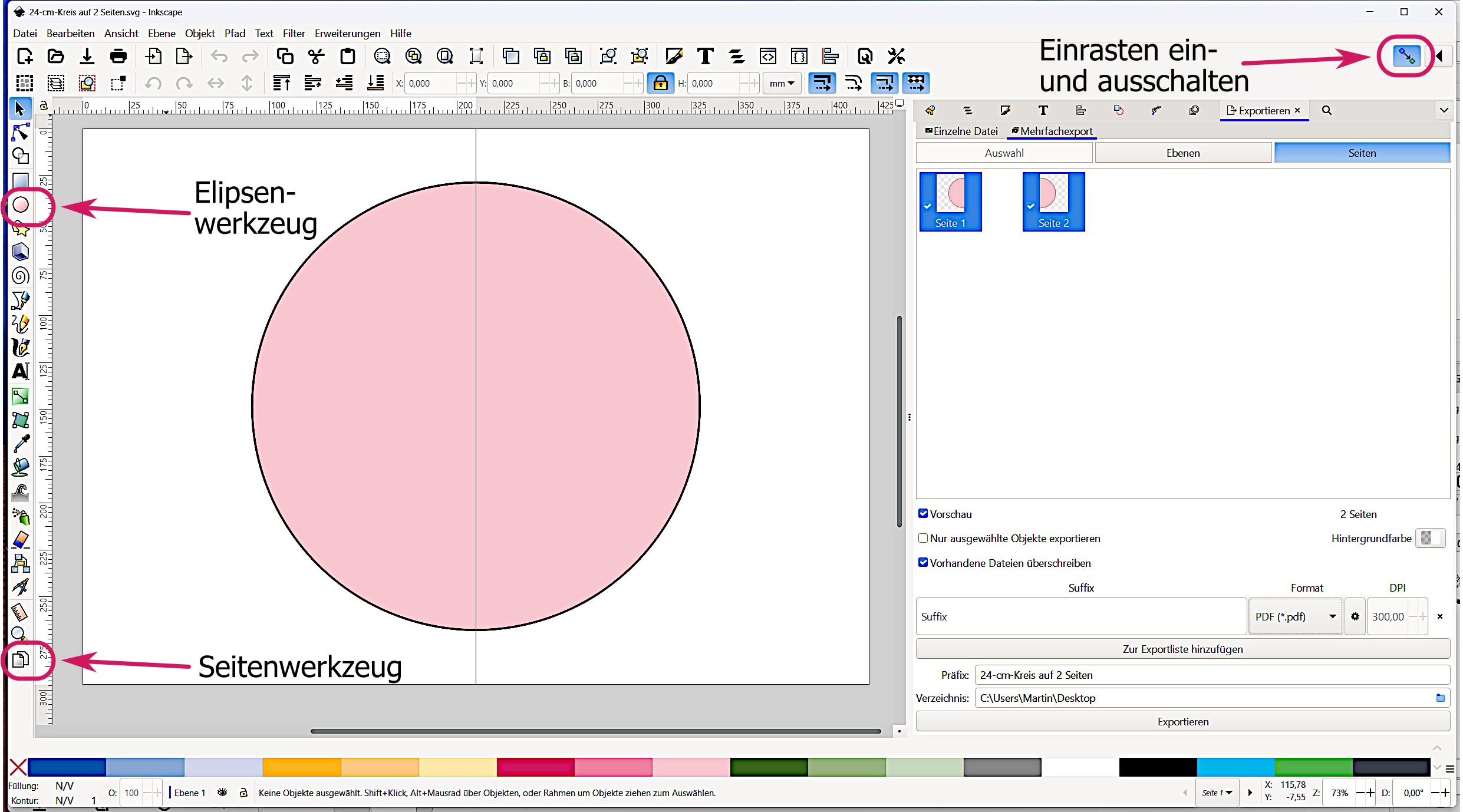Click the Exportieren button
The width and height of the screenshot is (1463, 812).
[1182, 721]
